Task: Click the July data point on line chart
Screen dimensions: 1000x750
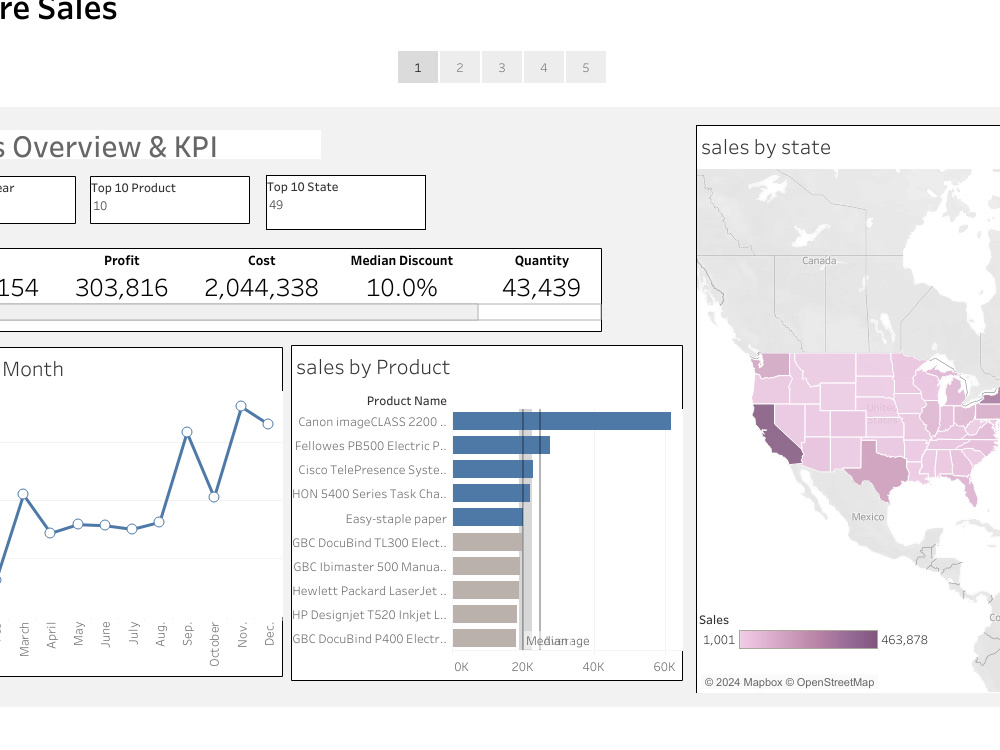Action: tap(132, 529)
